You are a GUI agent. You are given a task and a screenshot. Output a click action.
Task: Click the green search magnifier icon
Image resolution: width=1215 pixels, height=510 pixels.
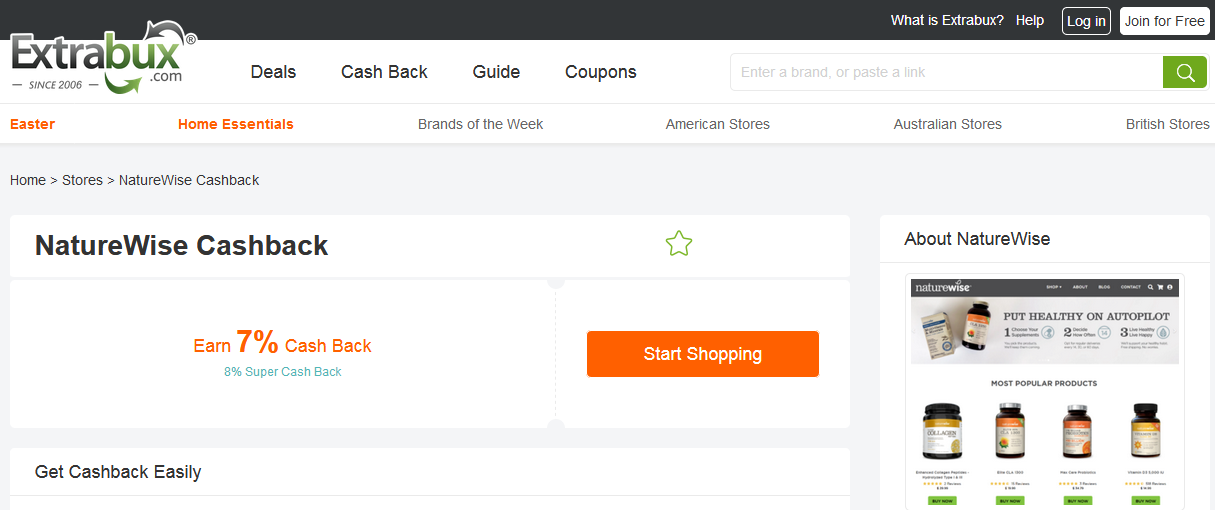[x=1185, y=72]
